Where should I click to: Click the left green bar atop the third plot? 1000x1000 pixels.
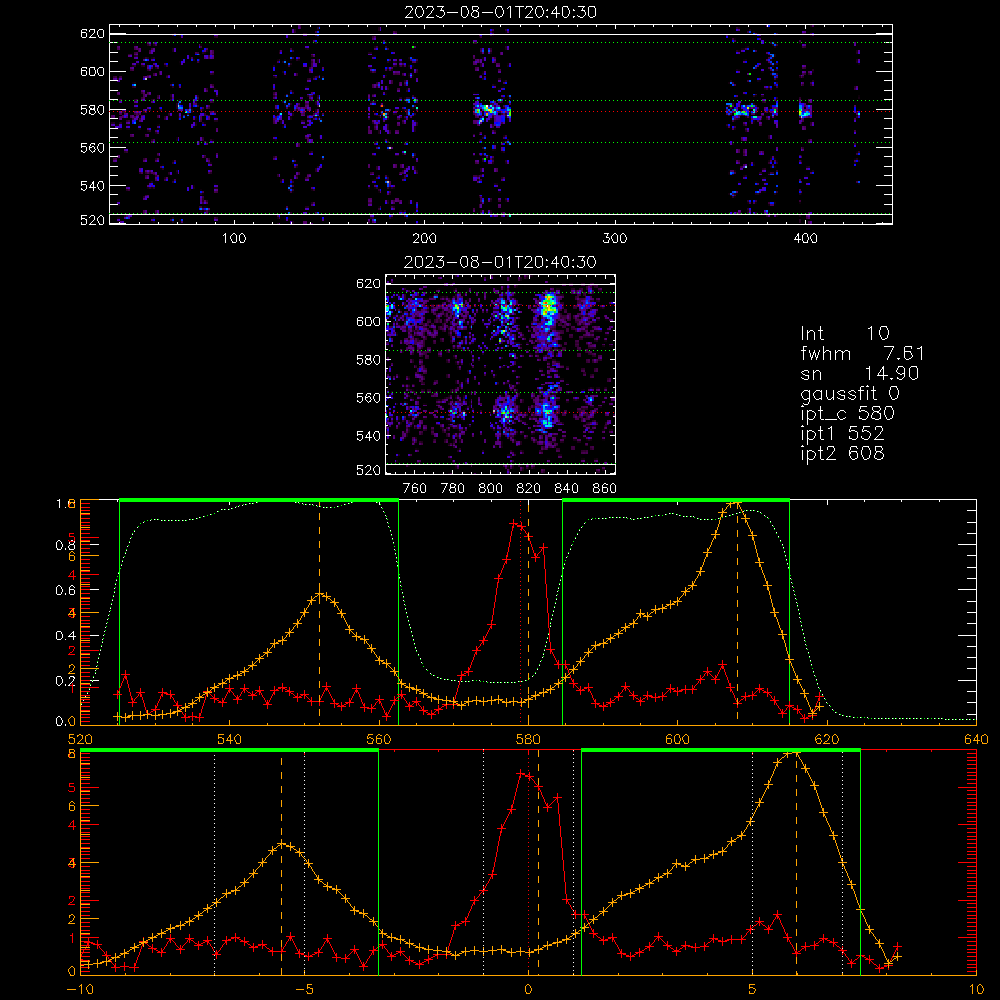[259, 501]
